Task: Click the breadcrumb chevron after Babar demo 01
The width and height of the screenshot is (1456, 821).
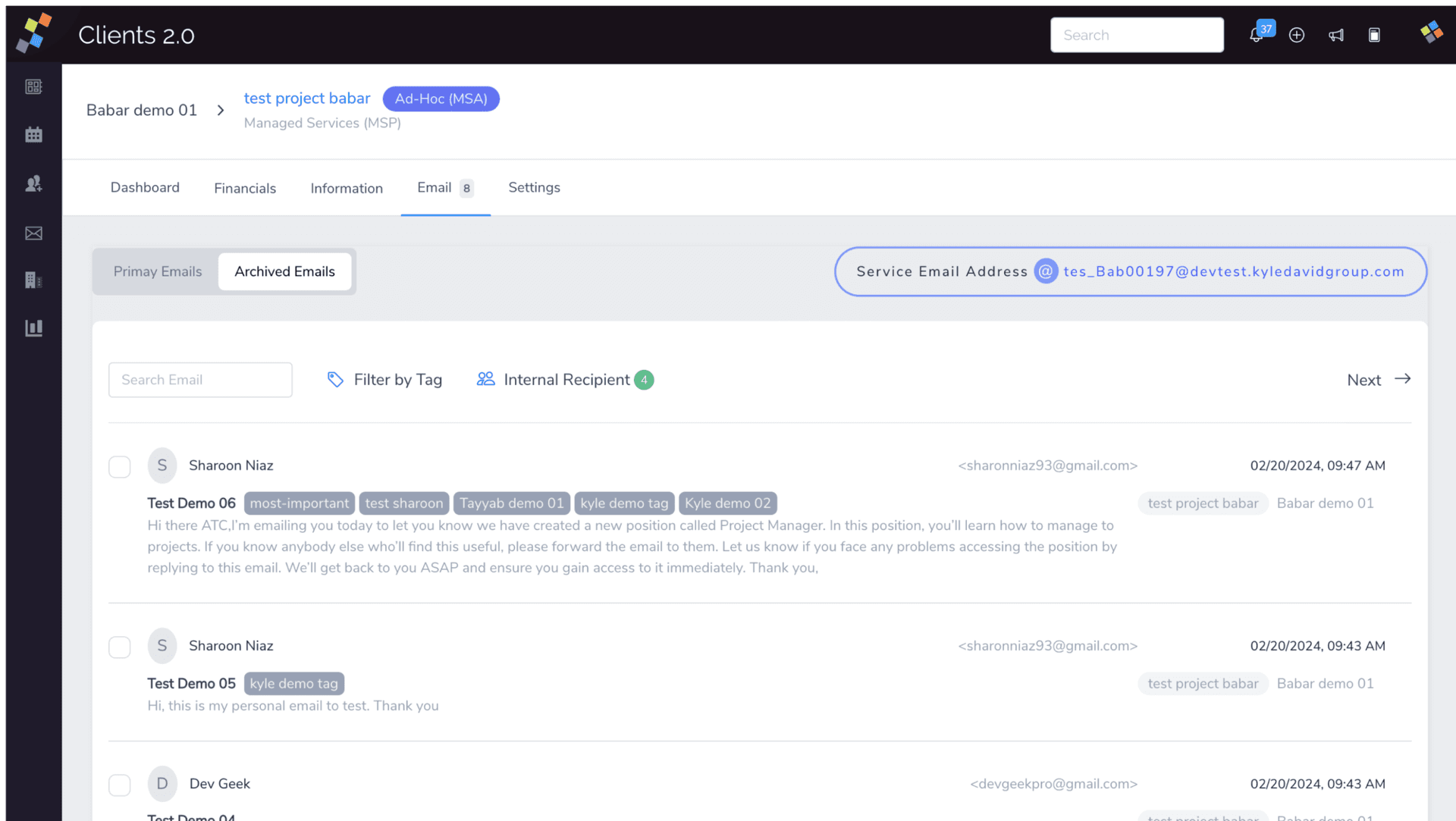Action: pos(221,111)
